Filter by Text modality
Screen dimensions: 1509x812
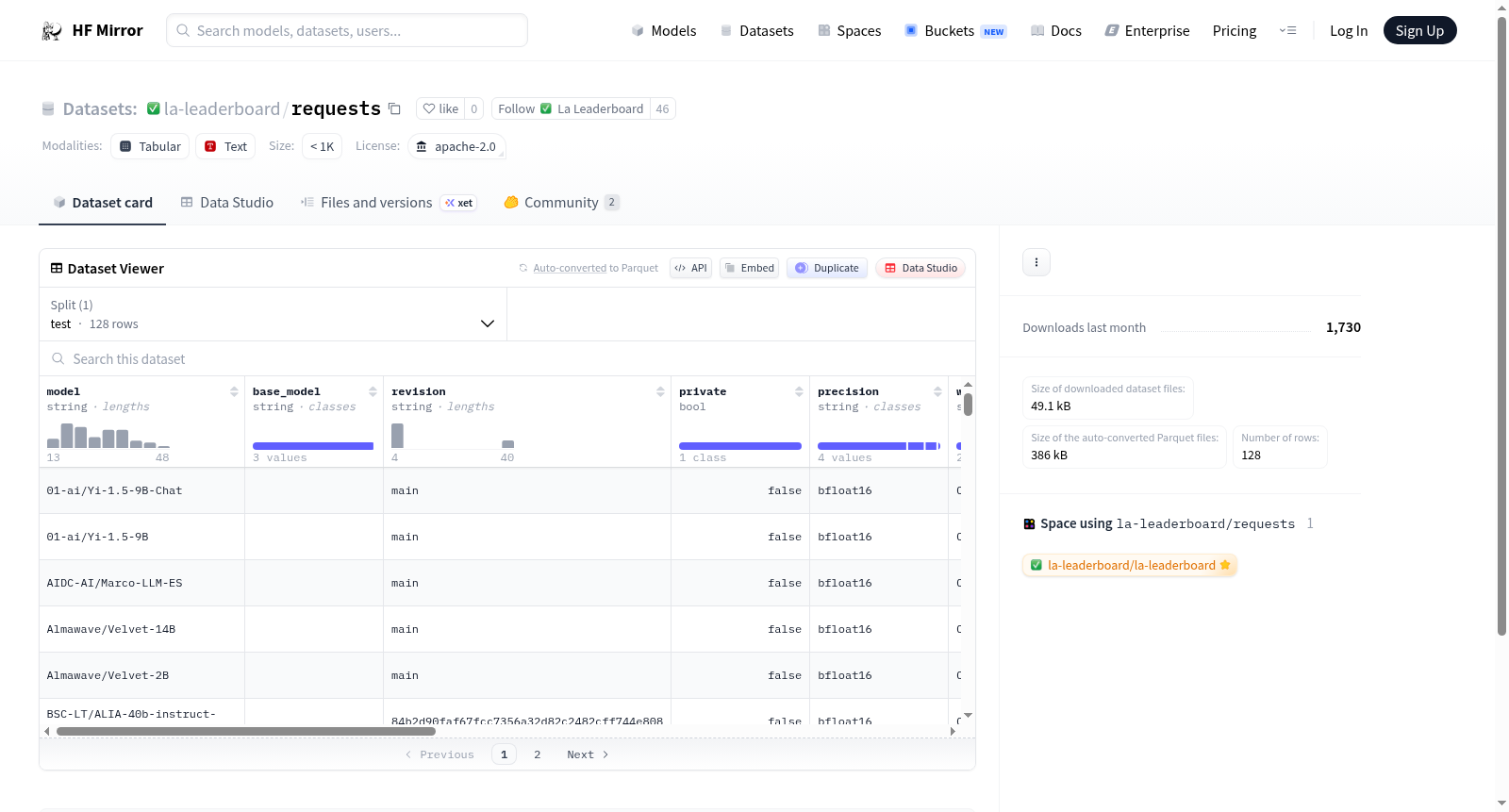225,147
